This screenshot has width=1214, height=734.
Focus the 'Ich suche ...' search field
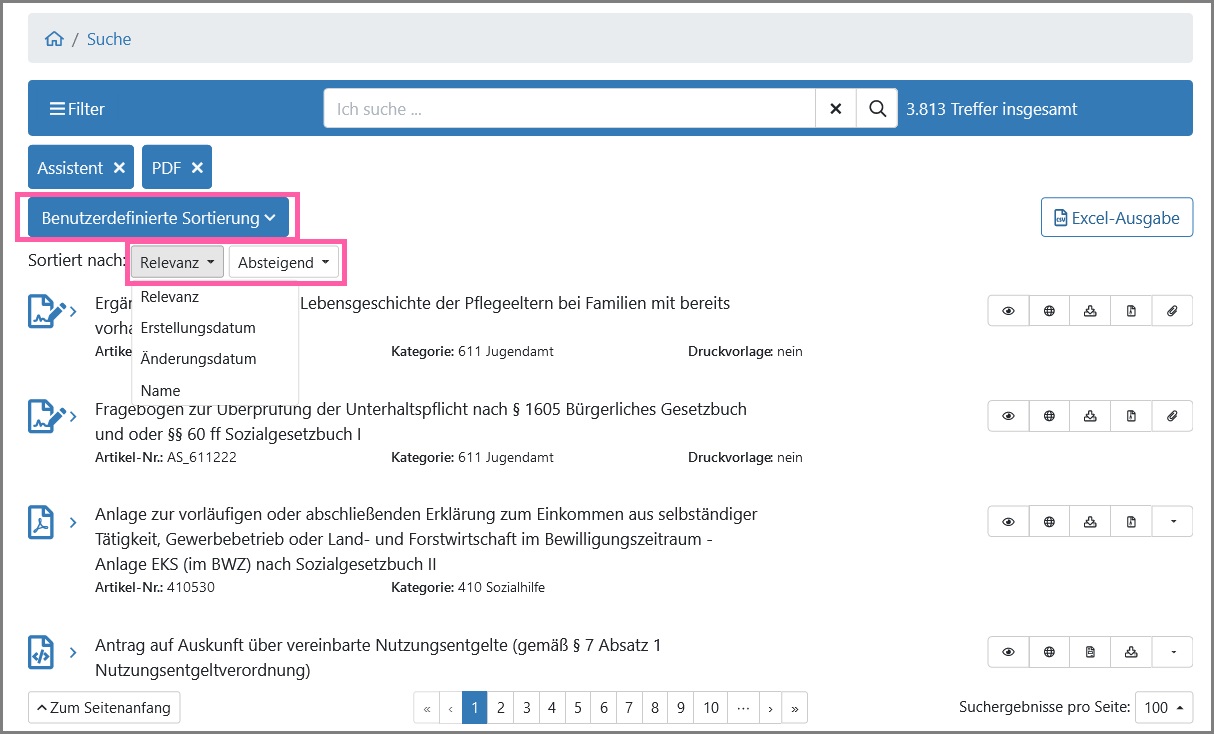569,109
